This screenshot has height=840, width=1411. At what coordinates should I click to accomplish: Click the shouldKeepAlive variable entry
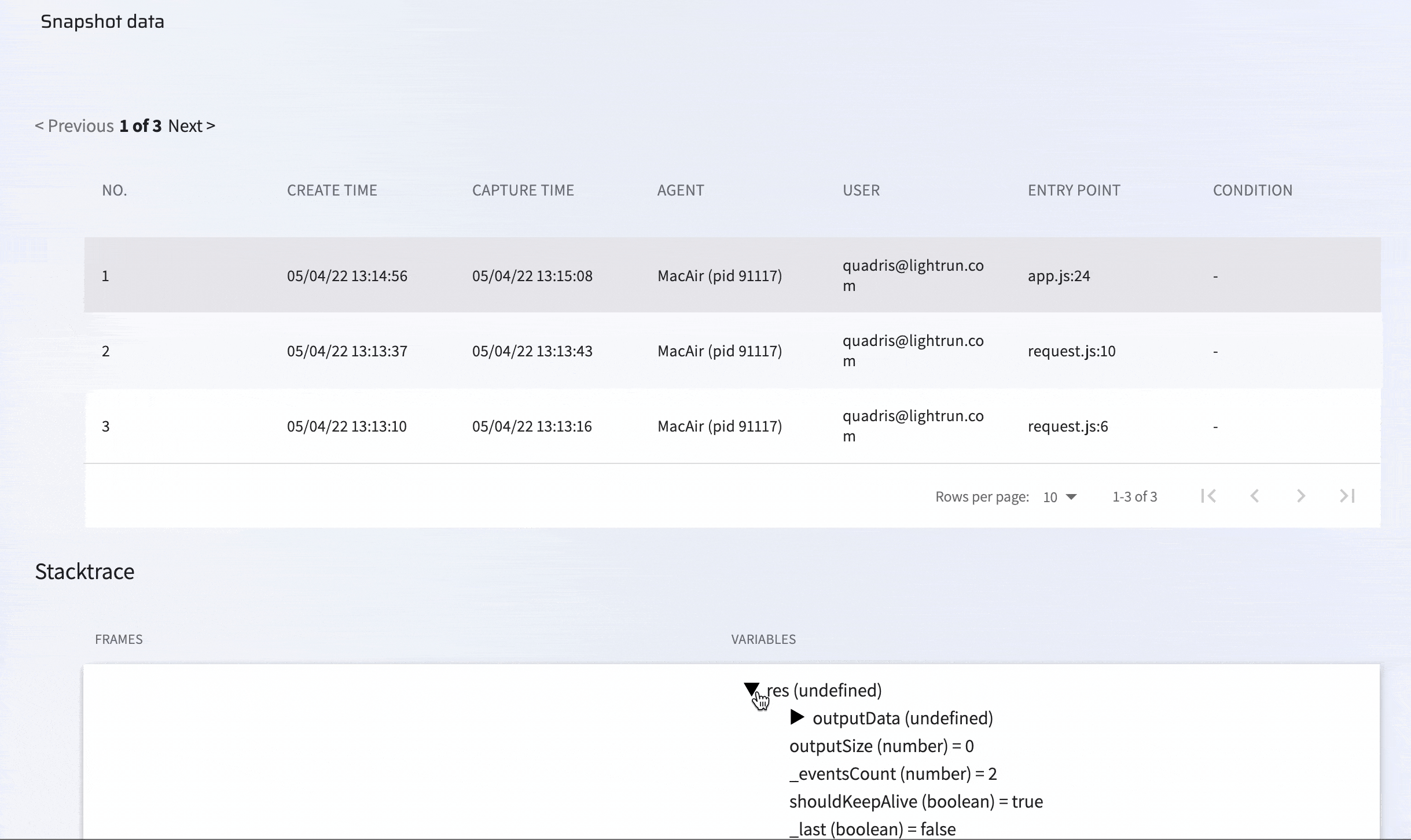916,801
